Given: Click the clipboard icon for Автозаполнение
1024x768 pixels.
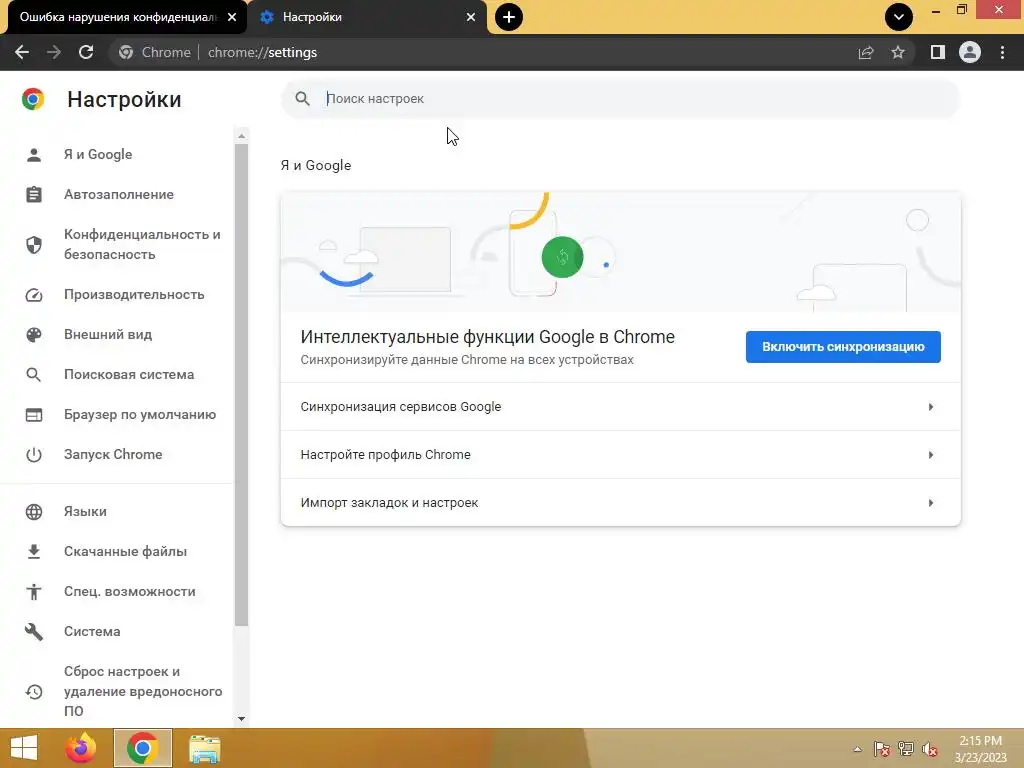Looking at the screenshot, I should click(34, 195).
